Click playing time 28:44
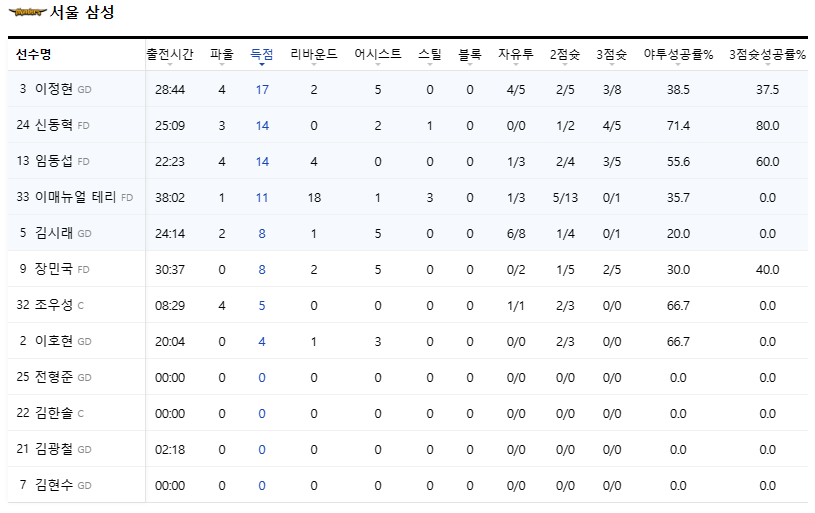 (170, 89)
